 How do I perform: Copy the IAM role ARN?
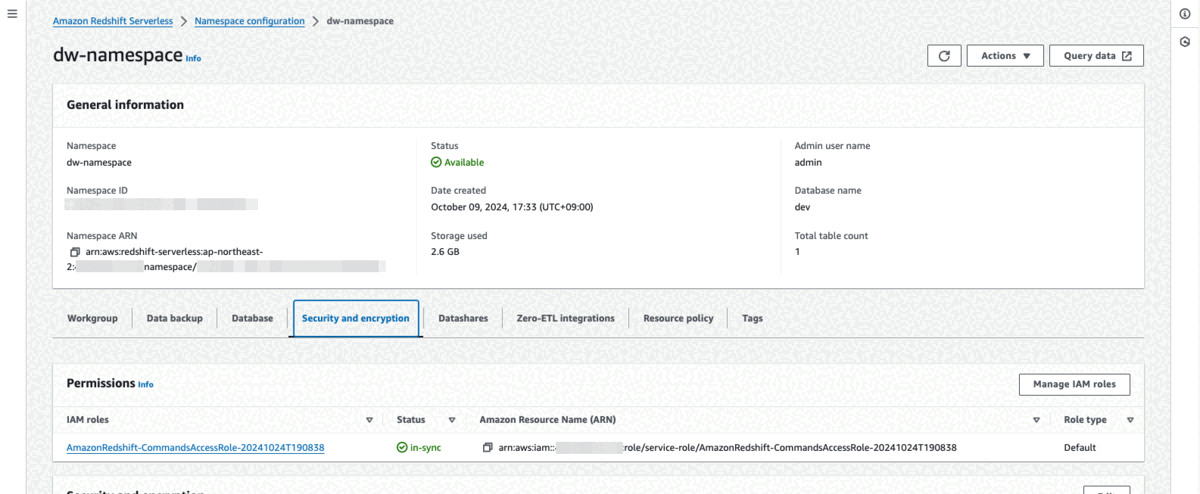[x=487, y=448]
